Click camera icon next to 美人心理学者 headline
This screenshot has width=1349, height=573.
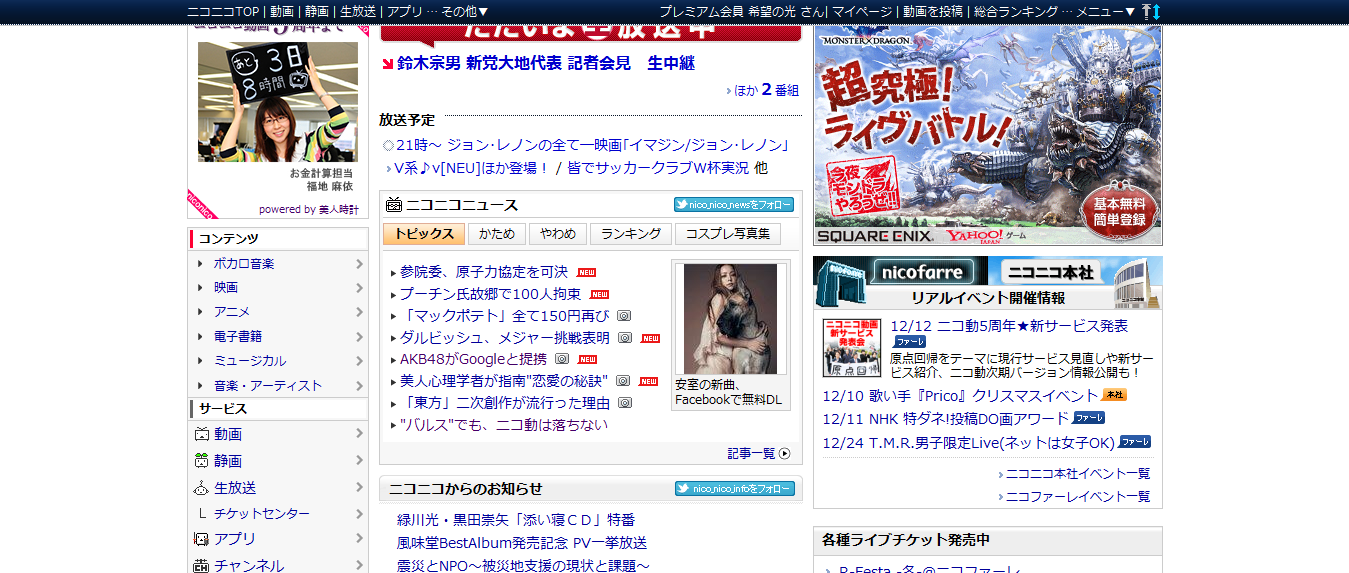623,381
